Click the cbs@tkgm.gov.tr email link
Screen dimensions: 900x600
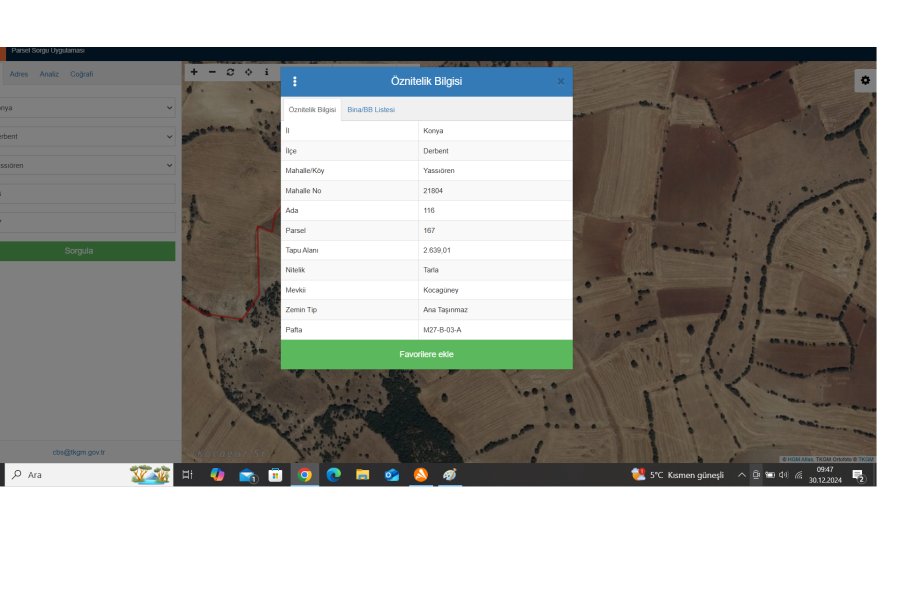pos(78,452)
